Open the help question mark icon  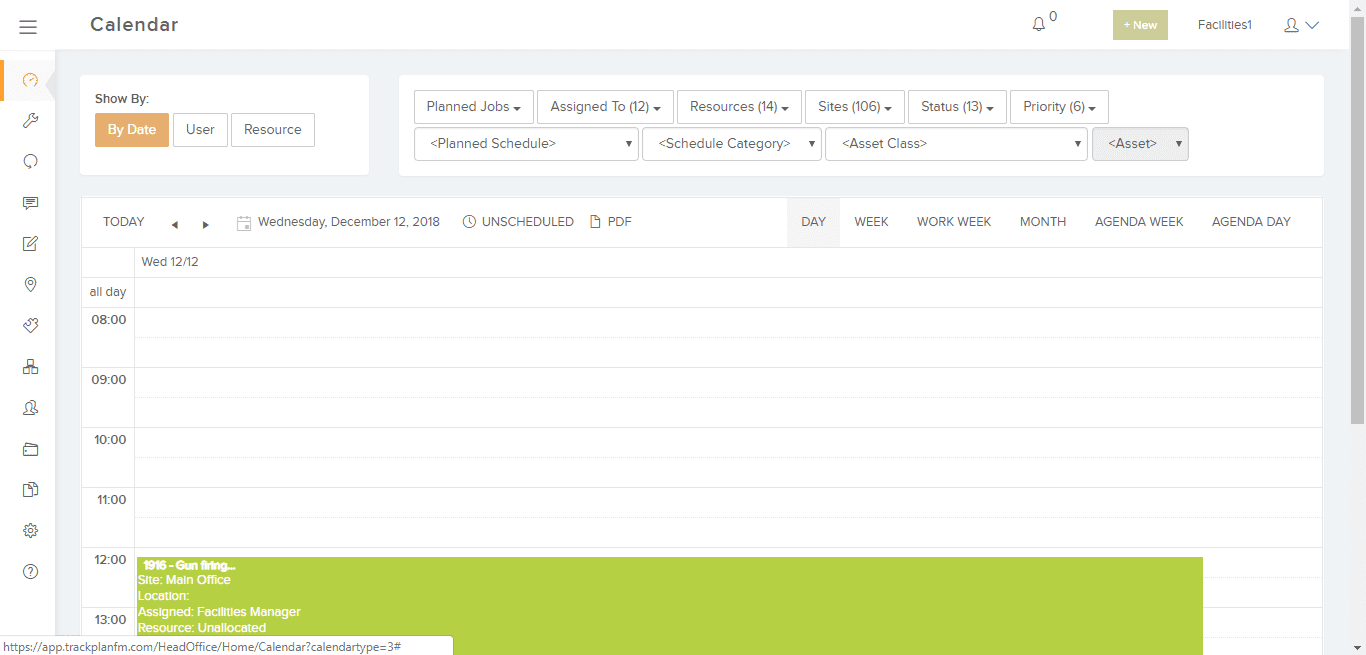(x=30, y=572)
